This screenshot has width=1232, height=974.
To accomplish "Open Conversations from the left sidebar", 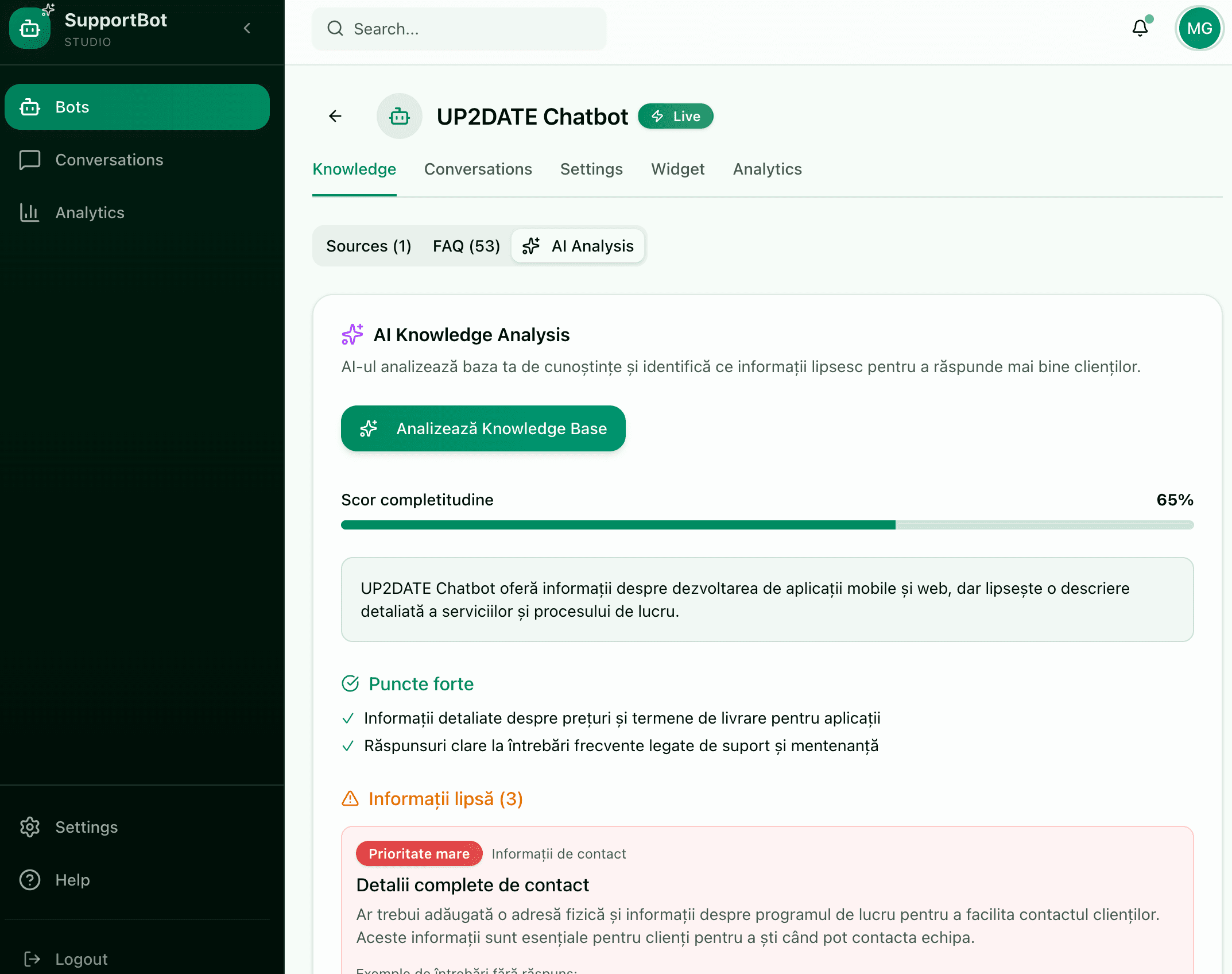I will 109,160.
